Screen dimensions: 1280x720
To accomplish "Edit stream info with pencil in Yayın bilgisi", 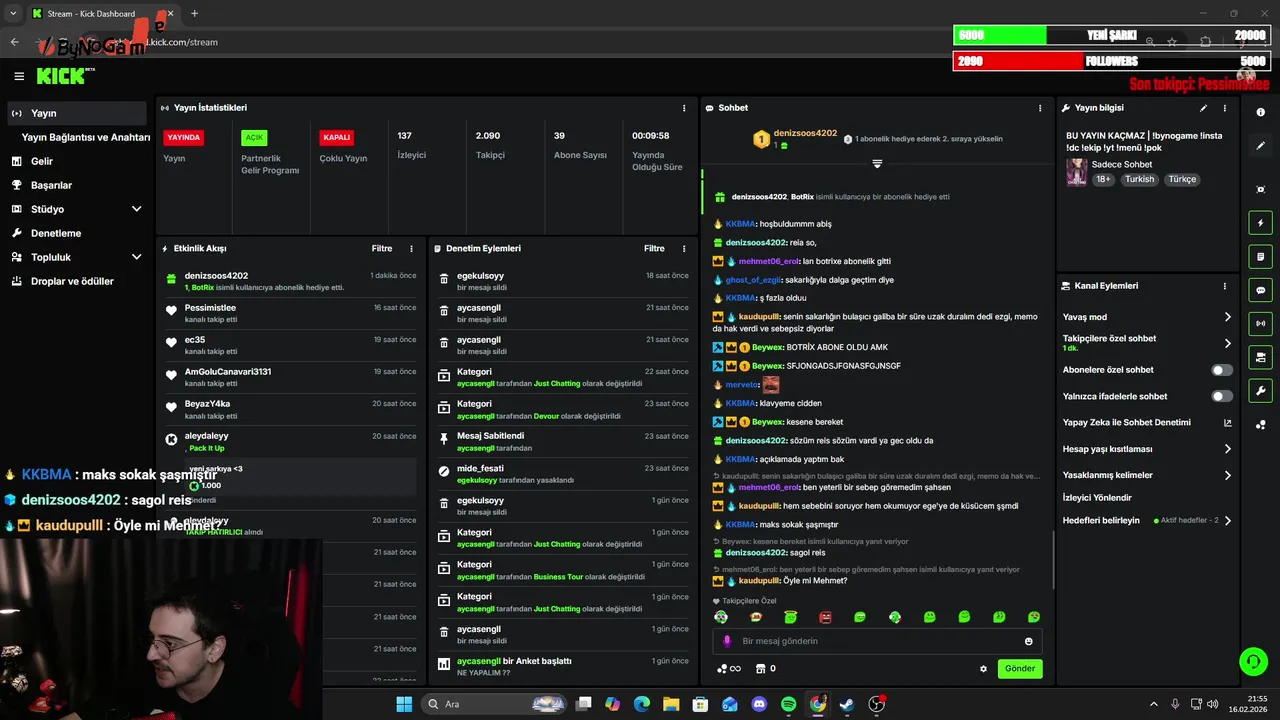I will [1203, 108].
